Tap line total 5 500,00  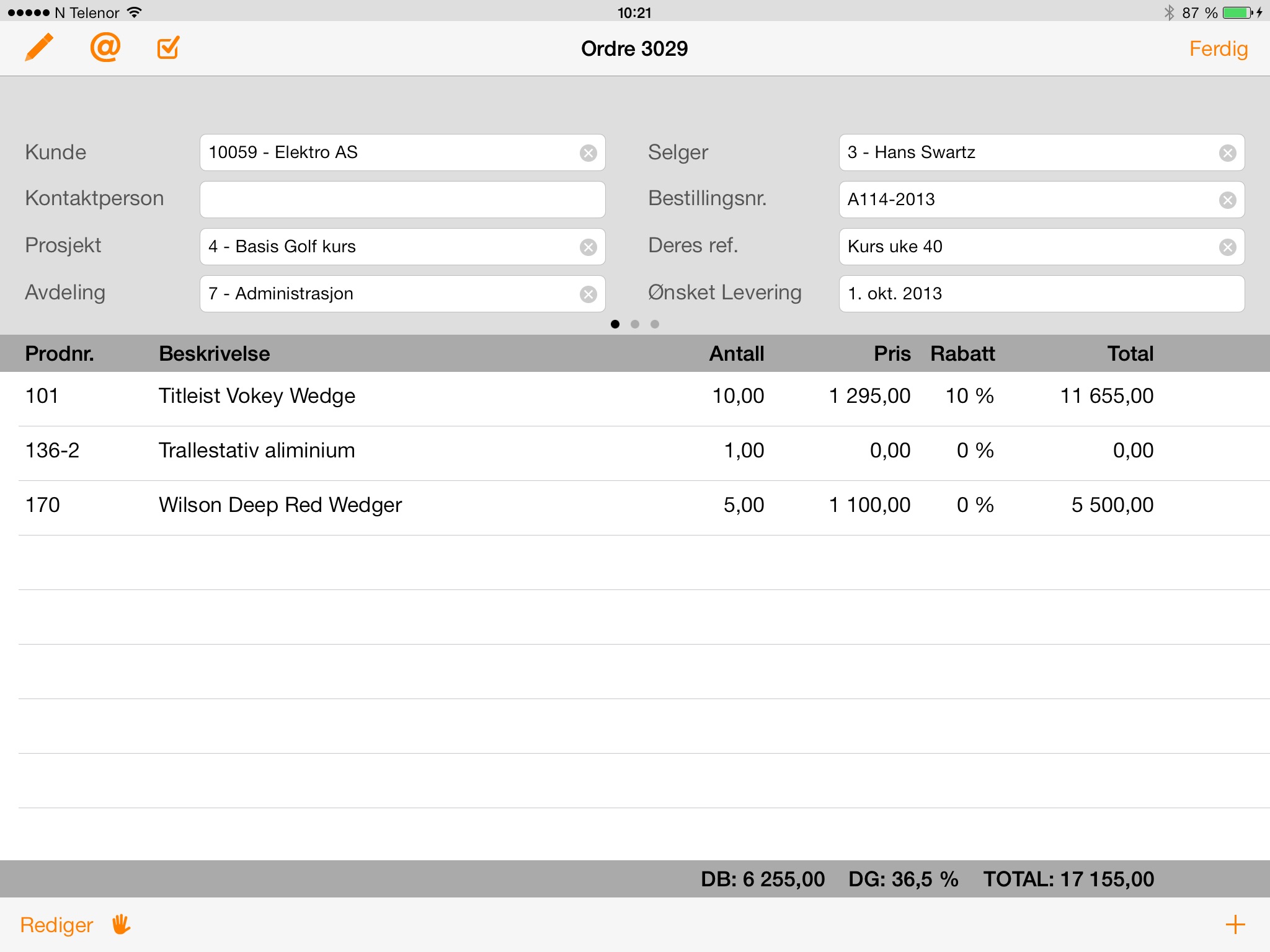pos(1112,505)
